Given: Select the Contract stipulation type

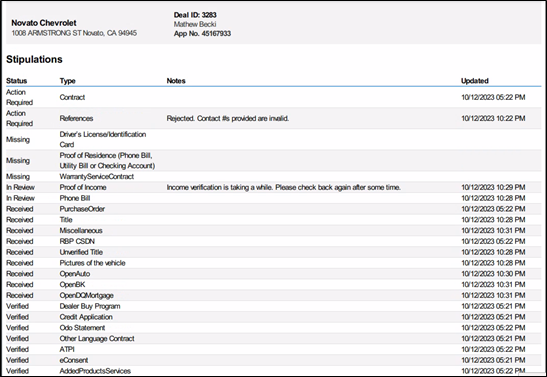Looking at the screenshot, I should (x=72, y=97).
